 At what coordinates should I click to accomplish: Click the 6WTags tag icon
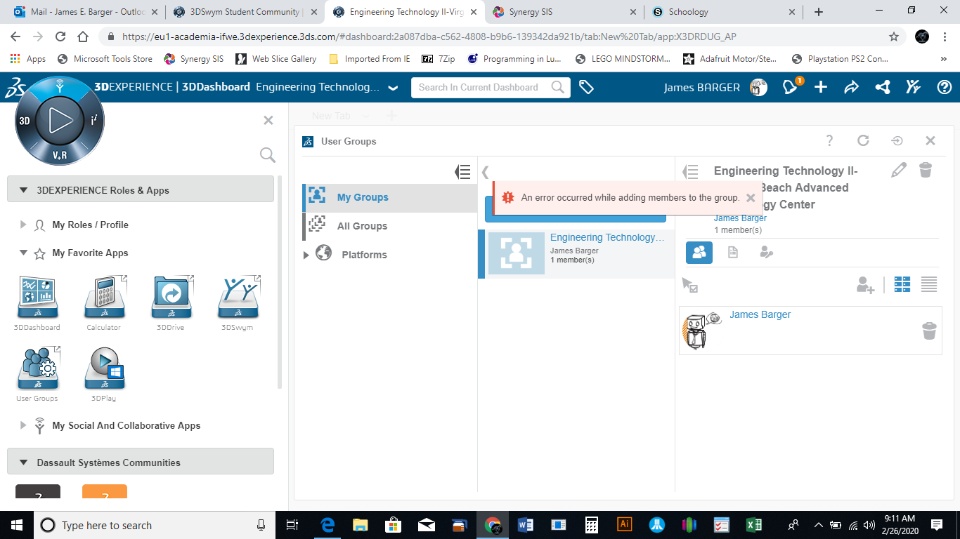tap(586, 88)
